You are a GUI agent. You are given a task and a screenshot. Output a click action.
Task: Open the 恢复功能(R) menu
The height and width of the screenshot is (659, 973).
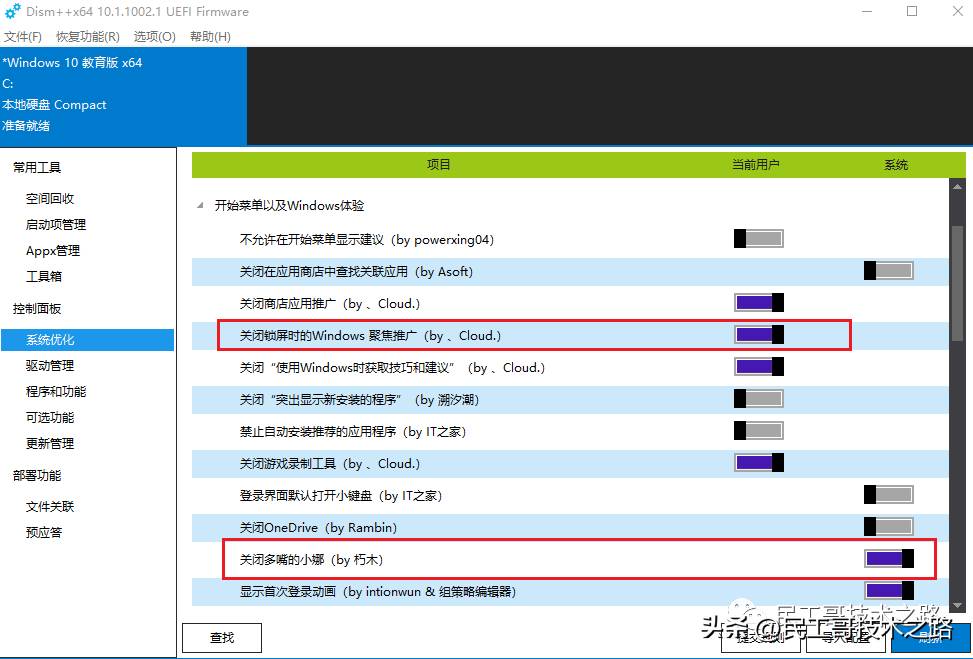(87, 37)
